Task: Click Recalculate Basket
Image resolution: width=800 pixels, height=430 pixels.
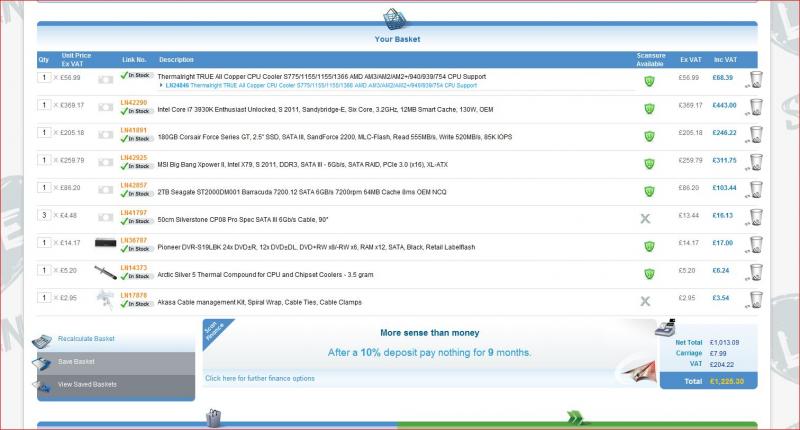Action: click(86, 339)
